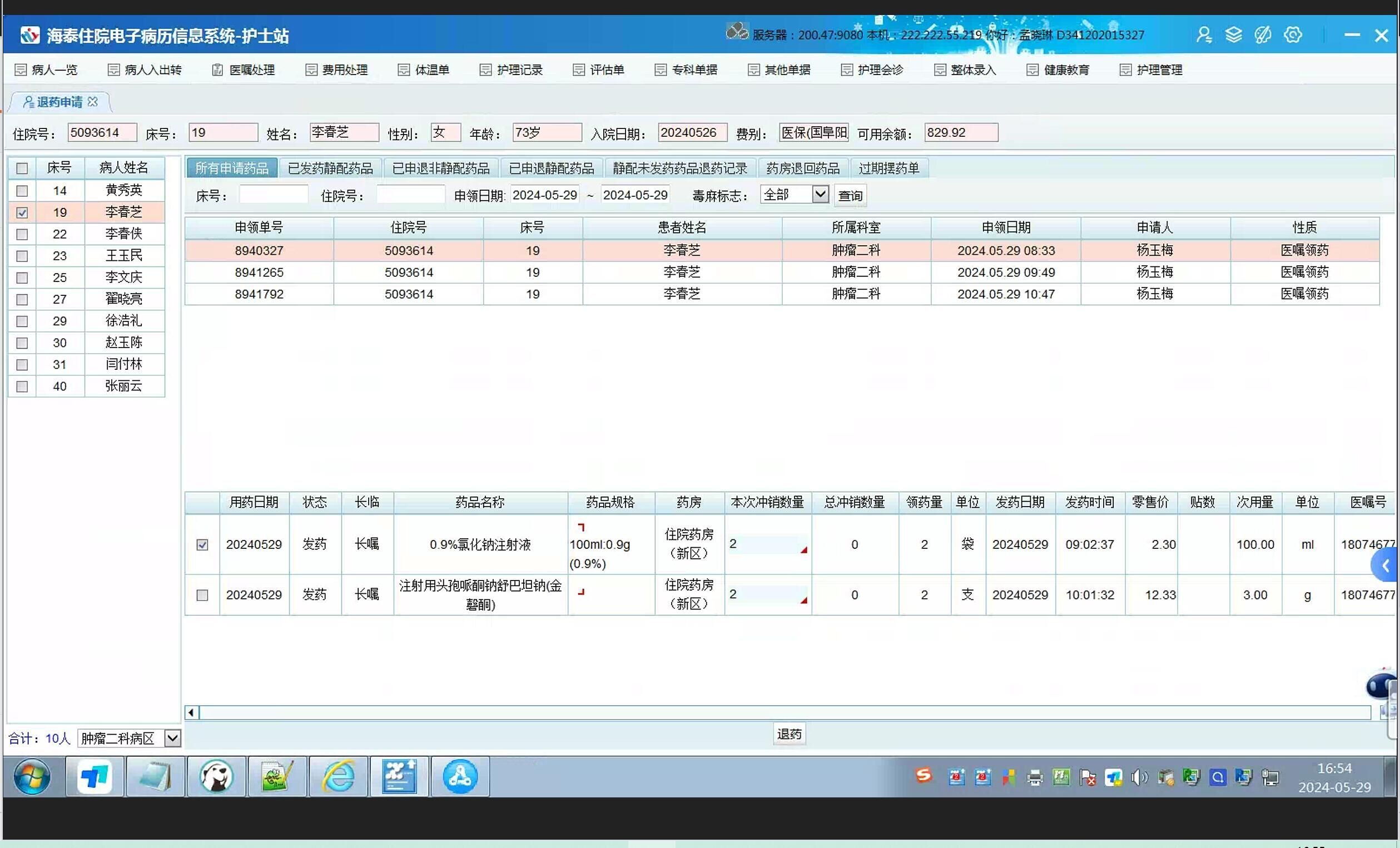Uncheck the 0.9%氯化钠注射液 drug row checkbox
The width and height of the screenshot is (1400, 848).
point(202,544)
